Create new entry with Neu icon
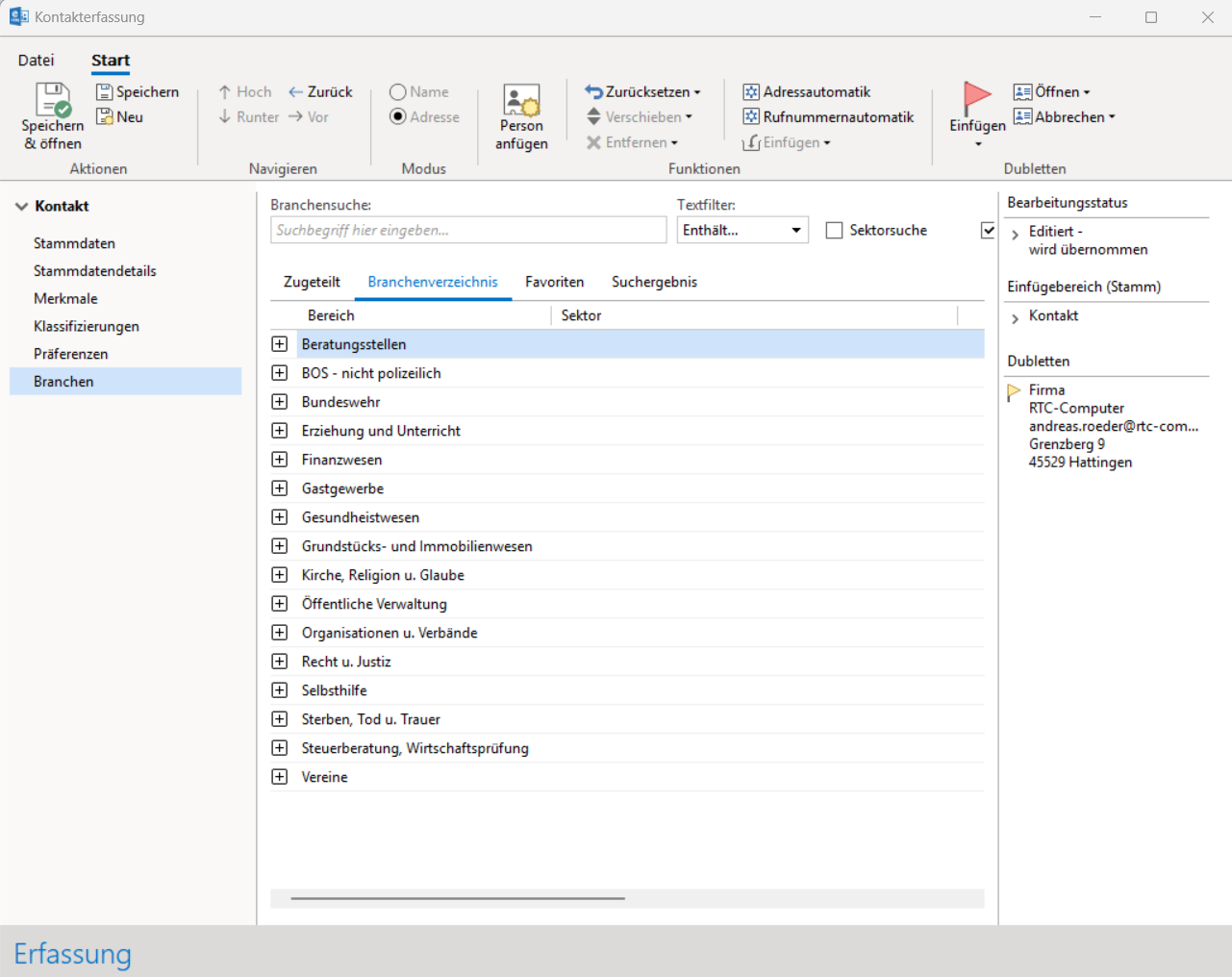This screenshot has height=977, width=1232. coord(105,117)
